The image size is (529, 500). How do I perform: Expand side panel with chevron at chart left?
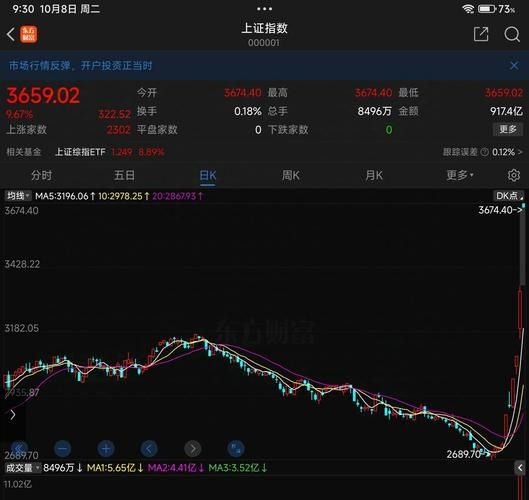pos(13,415)
